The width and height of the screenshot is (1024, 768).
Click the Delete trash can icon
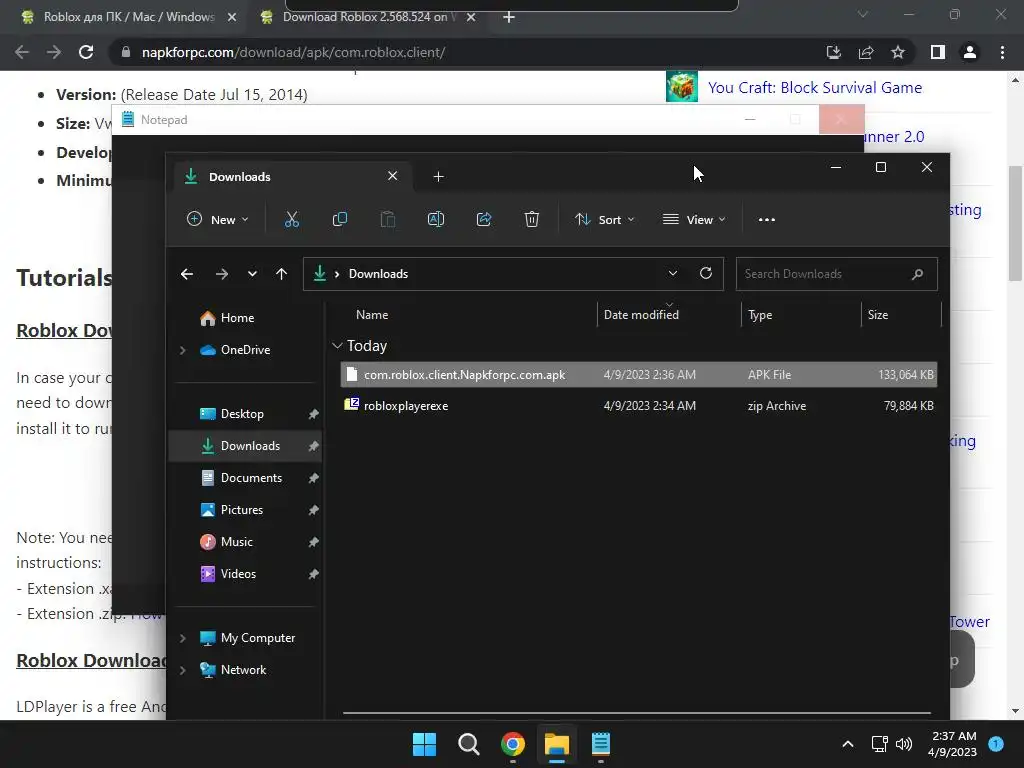pyautogui.click(x=532, y=219)
